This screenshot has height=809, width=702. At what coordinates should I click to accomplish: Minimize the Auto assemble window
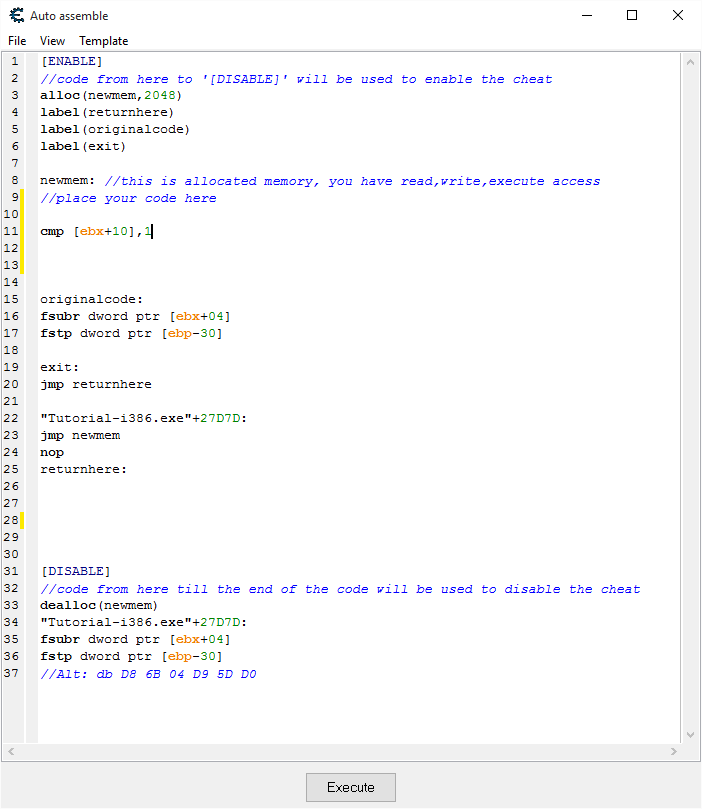click(585, 16)
